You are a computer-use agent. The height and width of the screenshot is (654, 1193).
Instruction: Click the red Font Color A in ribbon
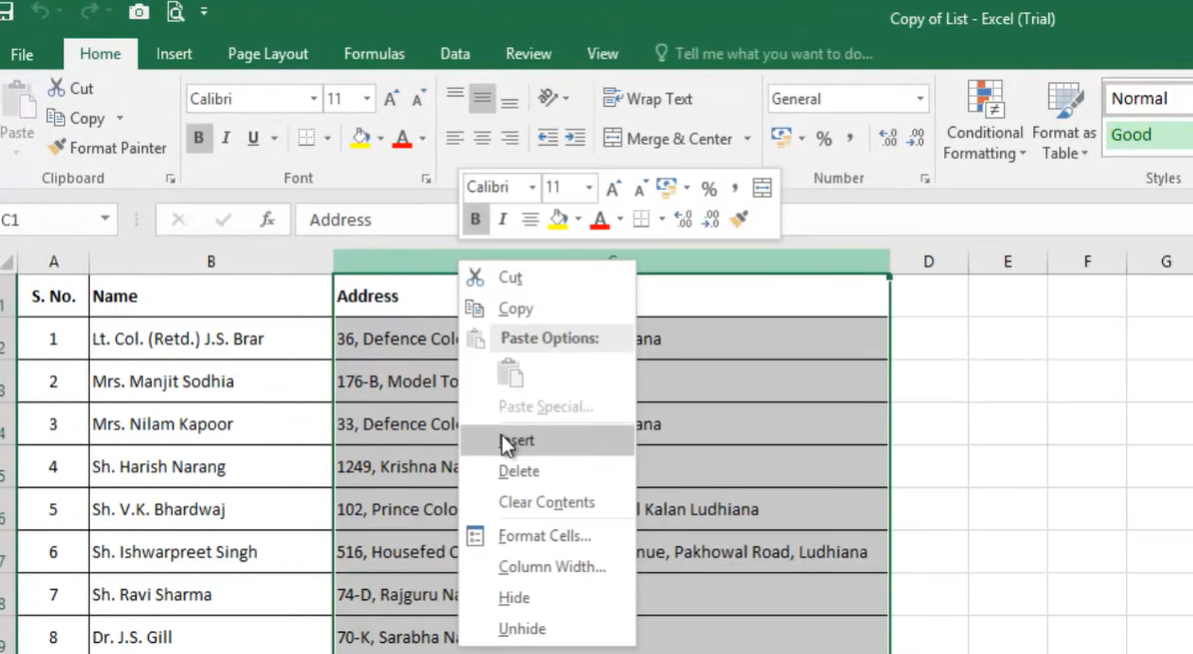tap(402, 138)
